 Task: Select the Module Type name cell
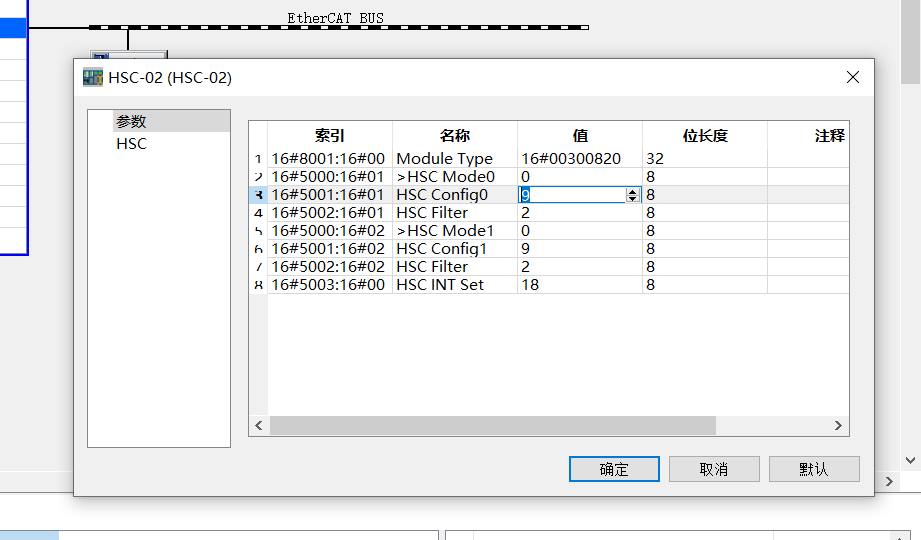[x=455, y=159]
